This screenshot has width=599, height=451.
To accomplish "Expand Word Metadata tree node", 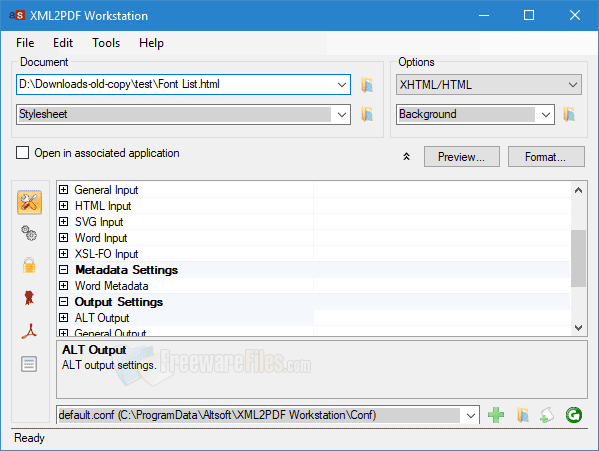I will click(64, 286).
